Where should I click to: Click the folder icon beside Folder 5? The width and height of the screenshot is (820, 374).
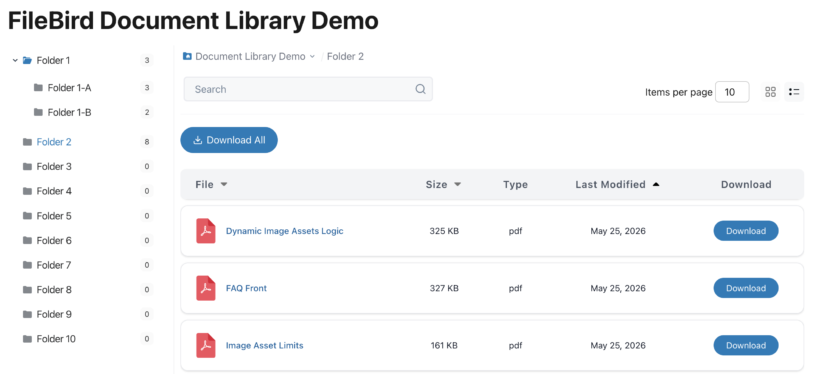tap(27, 216)
